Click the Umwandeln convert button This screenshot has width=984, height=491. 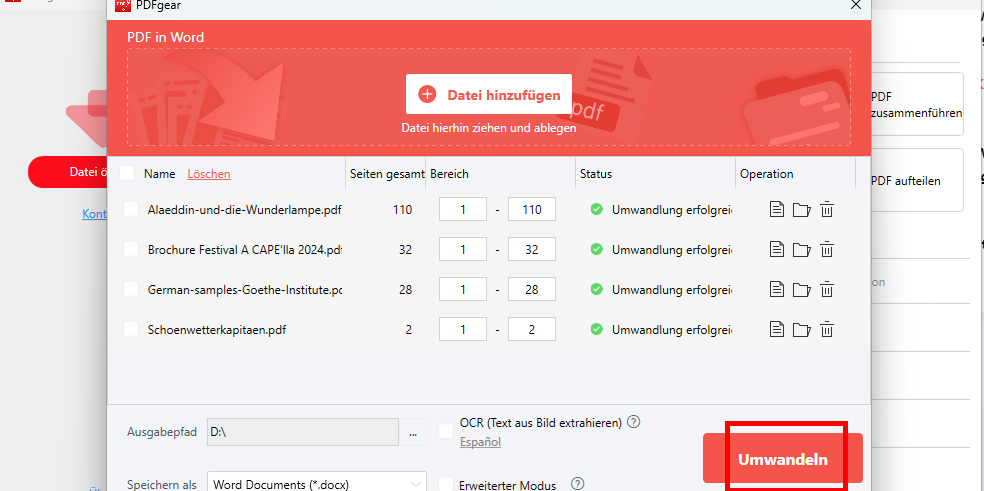click(x=783, y=458)
